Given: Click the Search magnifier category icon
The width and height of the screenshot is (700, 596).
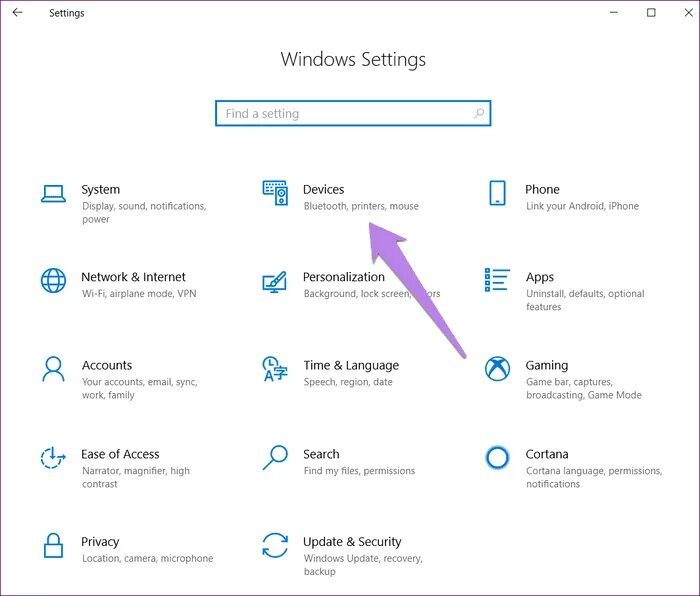Looking at the screenshot, I should coord(275,458).
